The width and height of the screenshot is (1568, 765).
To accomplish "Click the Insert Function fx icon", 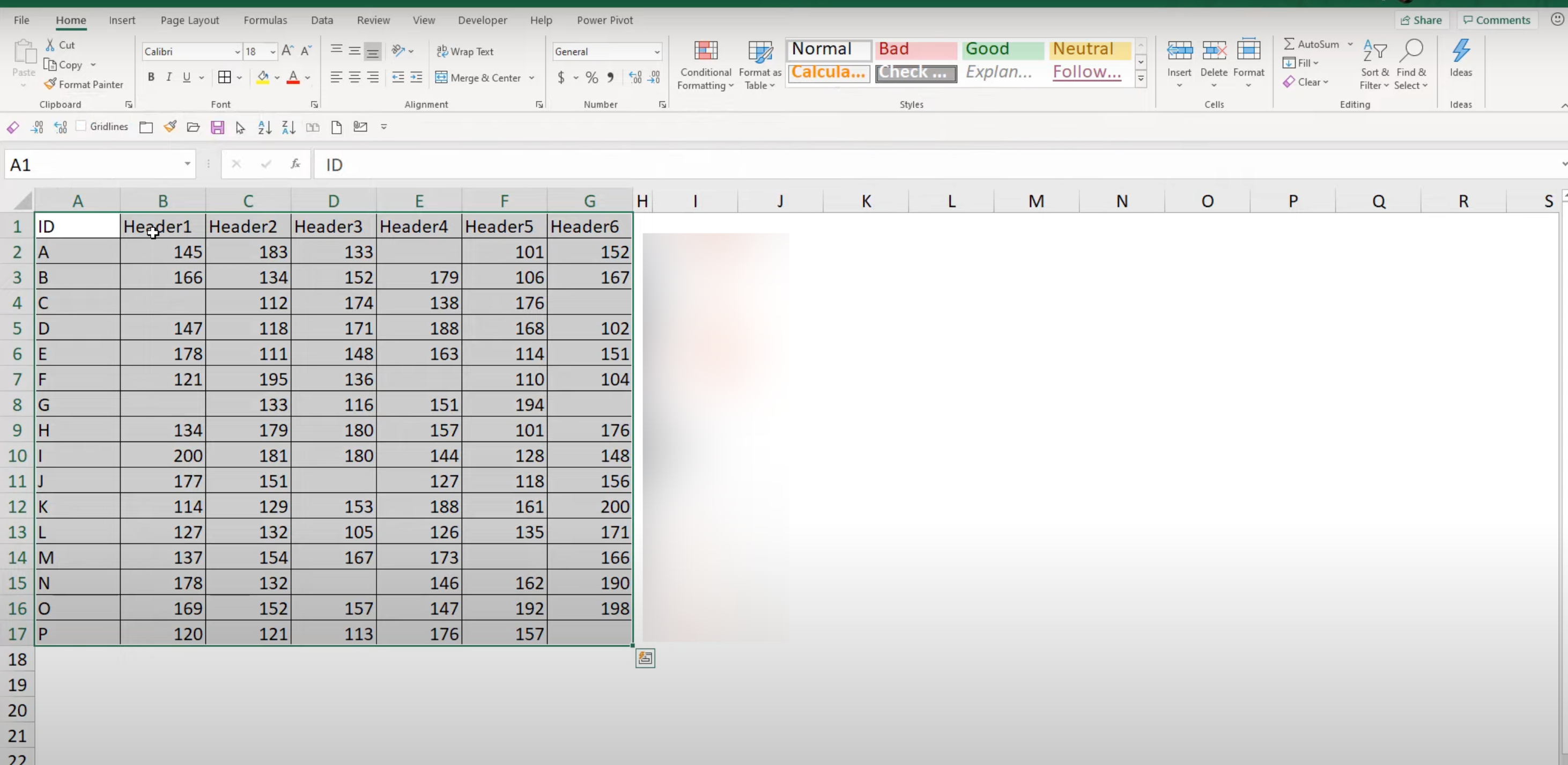I will click(x=295, y=165).
